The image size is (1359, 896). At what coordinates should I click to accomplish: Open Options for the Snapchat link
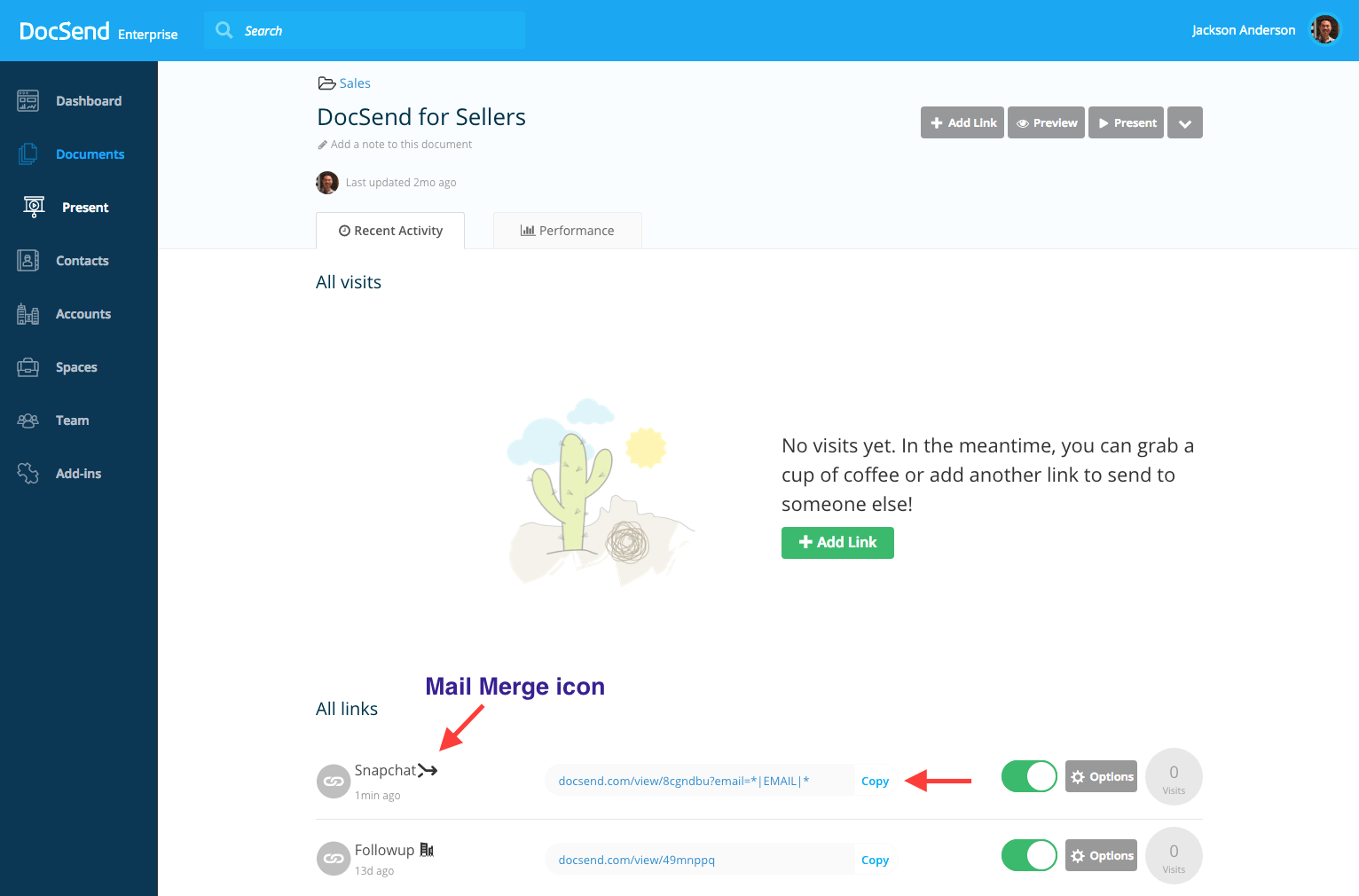click(1101, 776)
